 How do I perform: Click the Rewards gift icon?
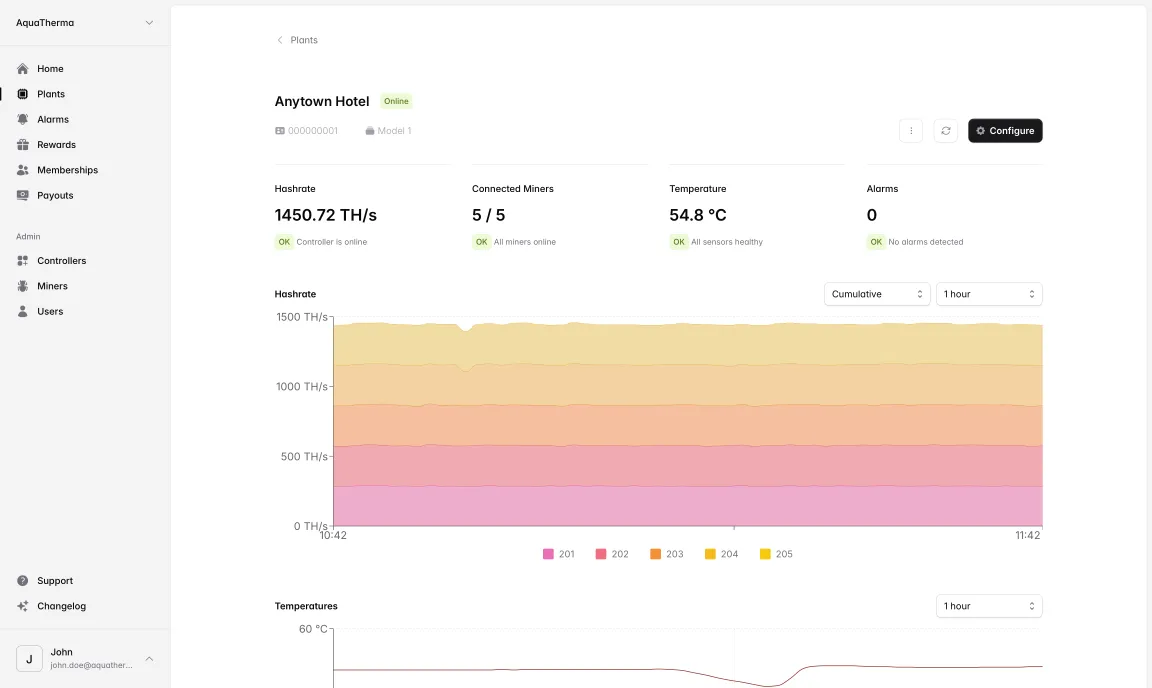[21, 144]
